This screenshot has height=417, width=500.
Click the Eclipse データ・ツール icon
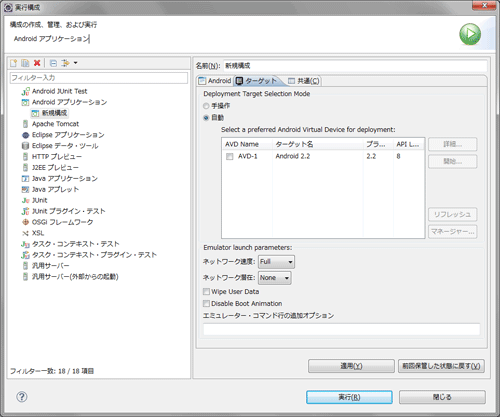click(26, 146)
